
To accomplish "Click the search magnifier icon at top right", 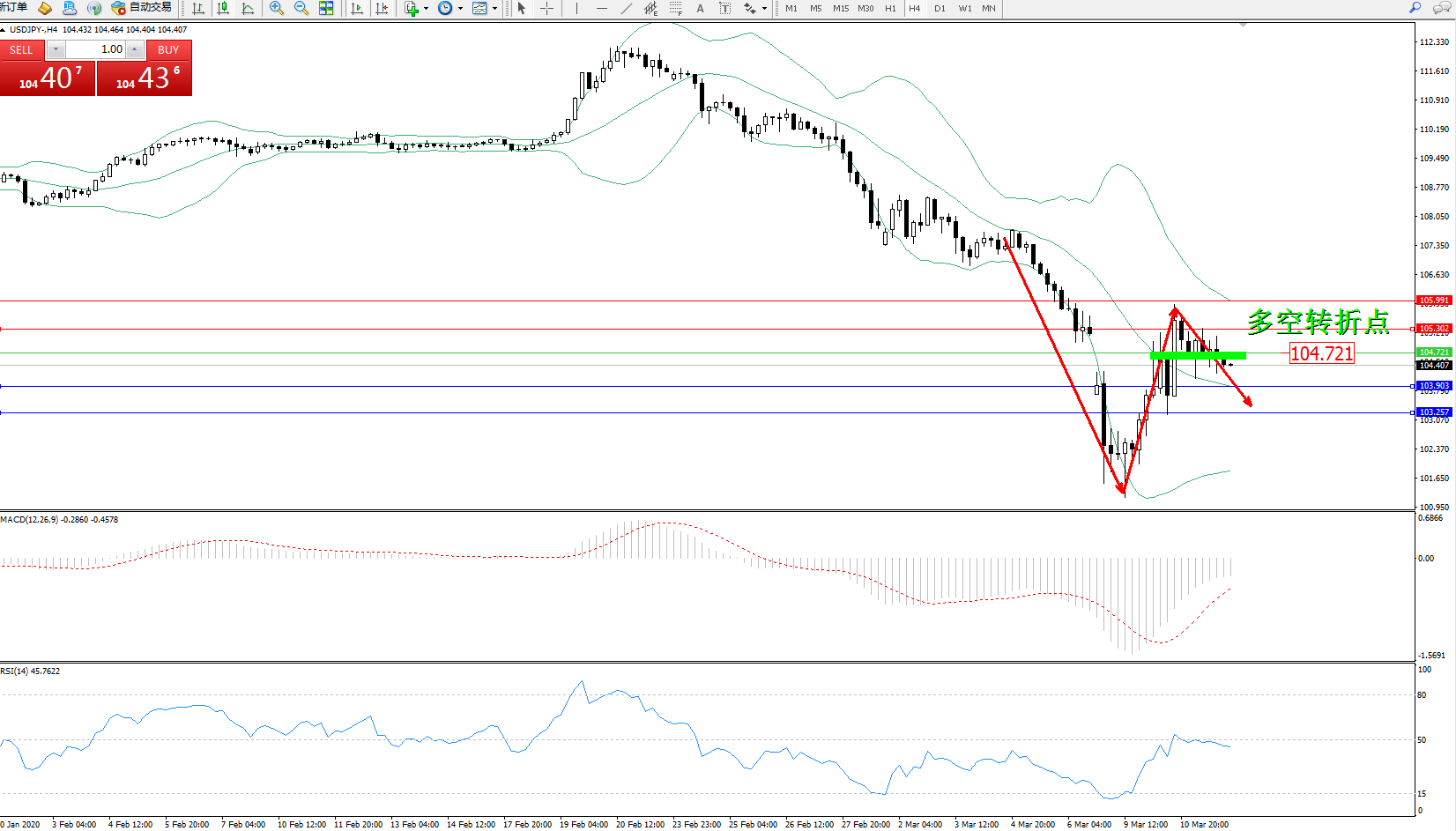I will [x=1415, y=8].
